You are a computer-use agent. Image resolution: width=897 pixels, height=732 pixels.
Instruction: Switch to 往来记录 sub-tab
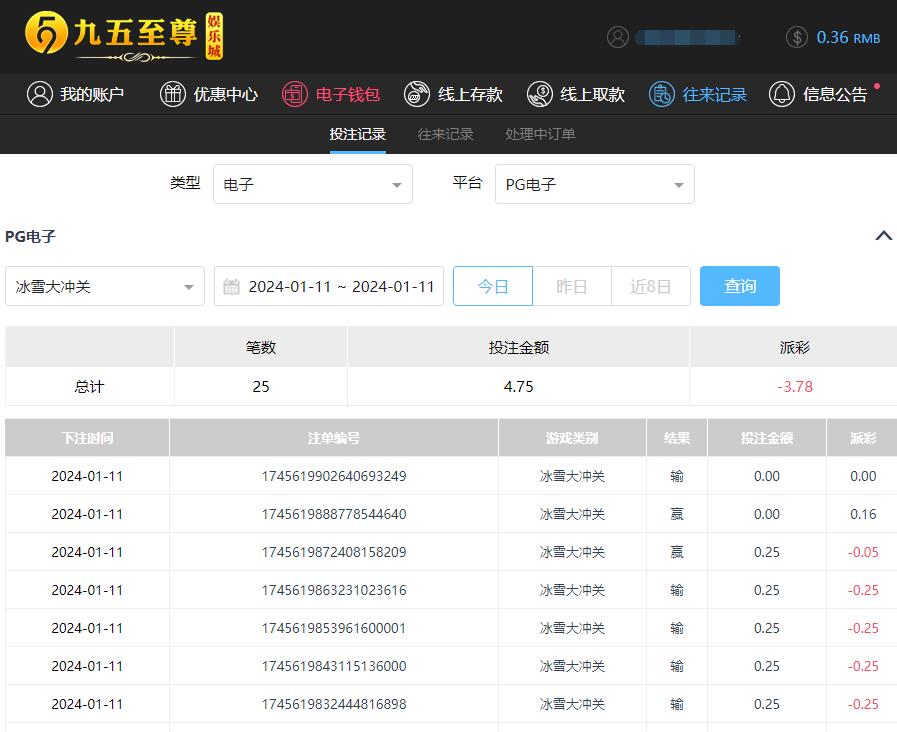(446, 134)
